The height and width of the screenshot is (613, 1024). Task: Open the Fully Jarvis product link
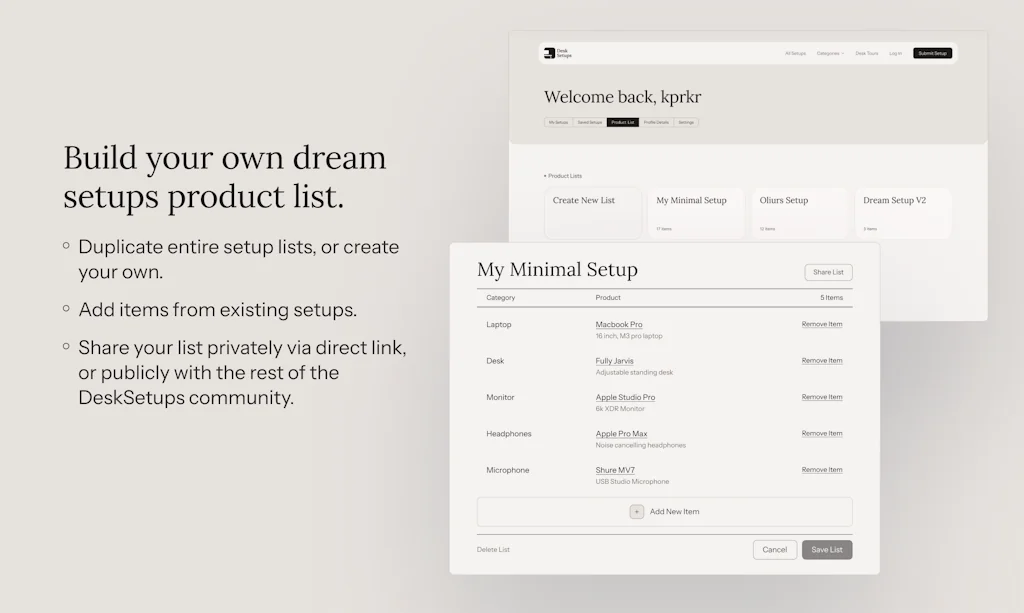pyautogui.click(x=614, y=361)
